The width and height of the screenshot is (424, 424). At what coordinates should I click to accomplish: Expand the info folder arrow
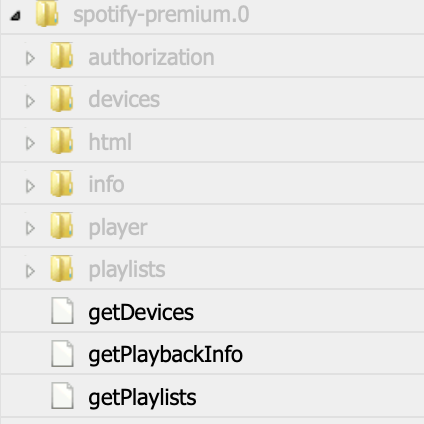click(30, 186)
